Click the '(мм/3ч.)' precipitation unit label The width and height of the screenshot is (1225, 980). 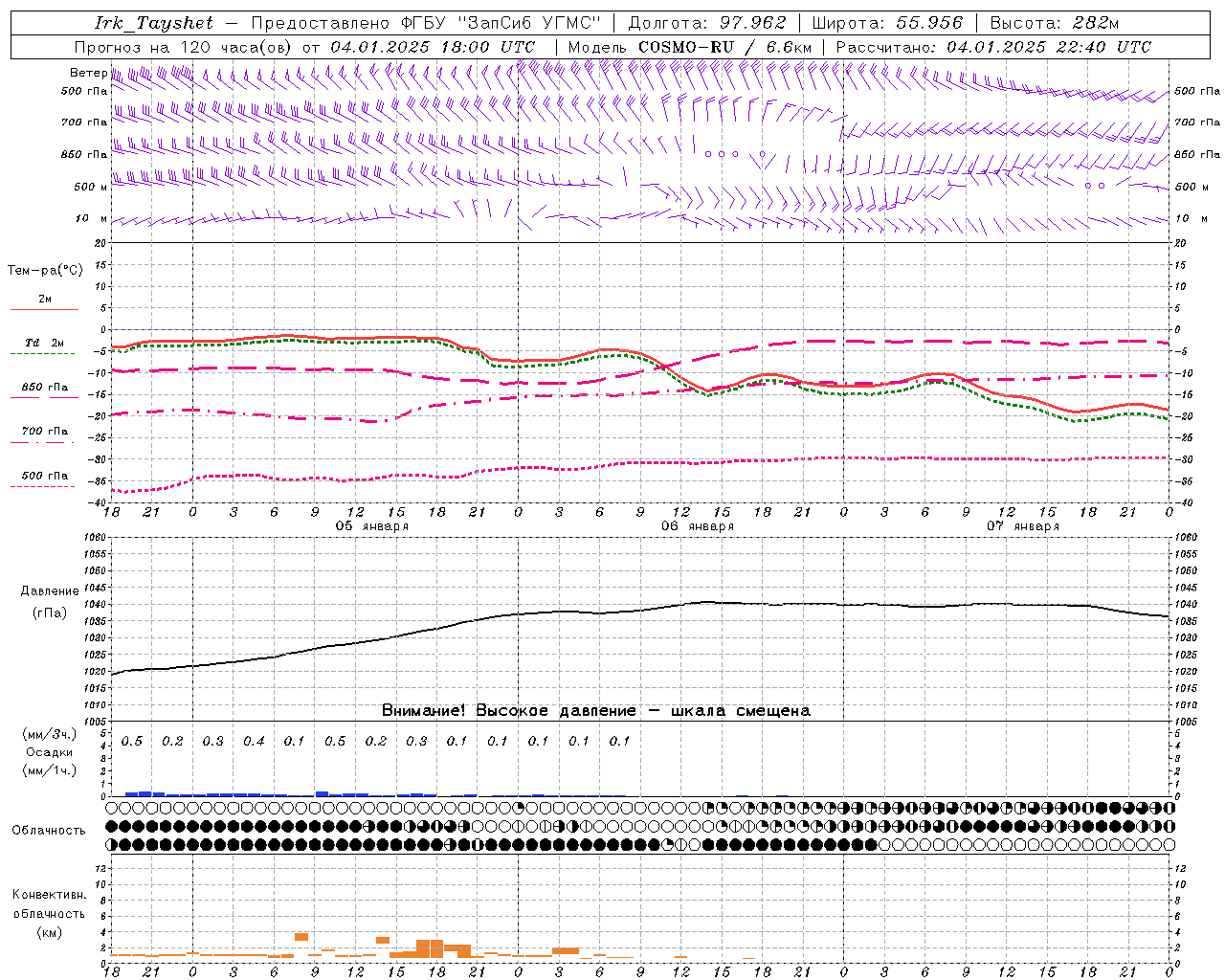[50, 734]
